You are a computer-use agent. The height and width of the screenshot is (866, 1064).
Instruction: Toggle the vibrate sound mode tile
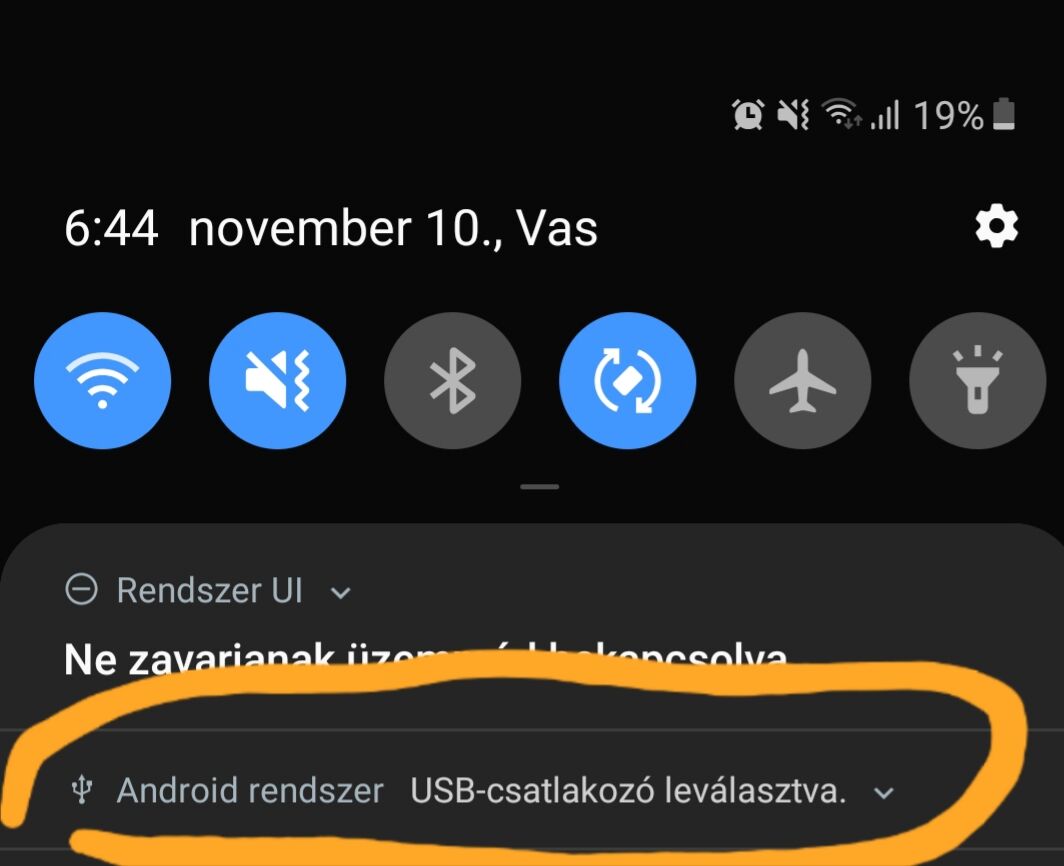278,380
